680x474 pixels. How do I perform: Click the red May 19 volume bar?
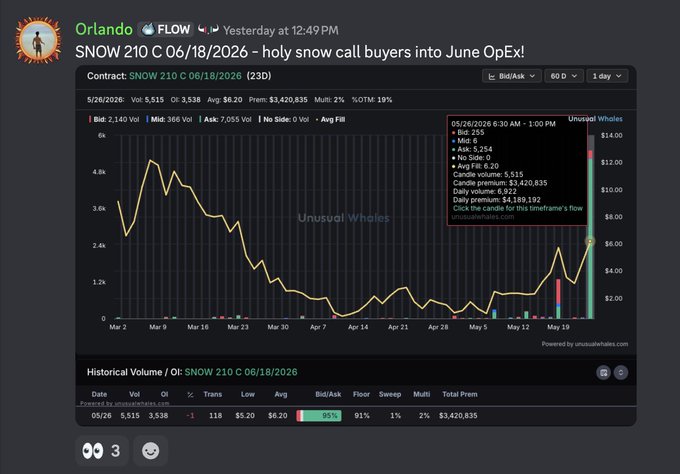(558, 291)
